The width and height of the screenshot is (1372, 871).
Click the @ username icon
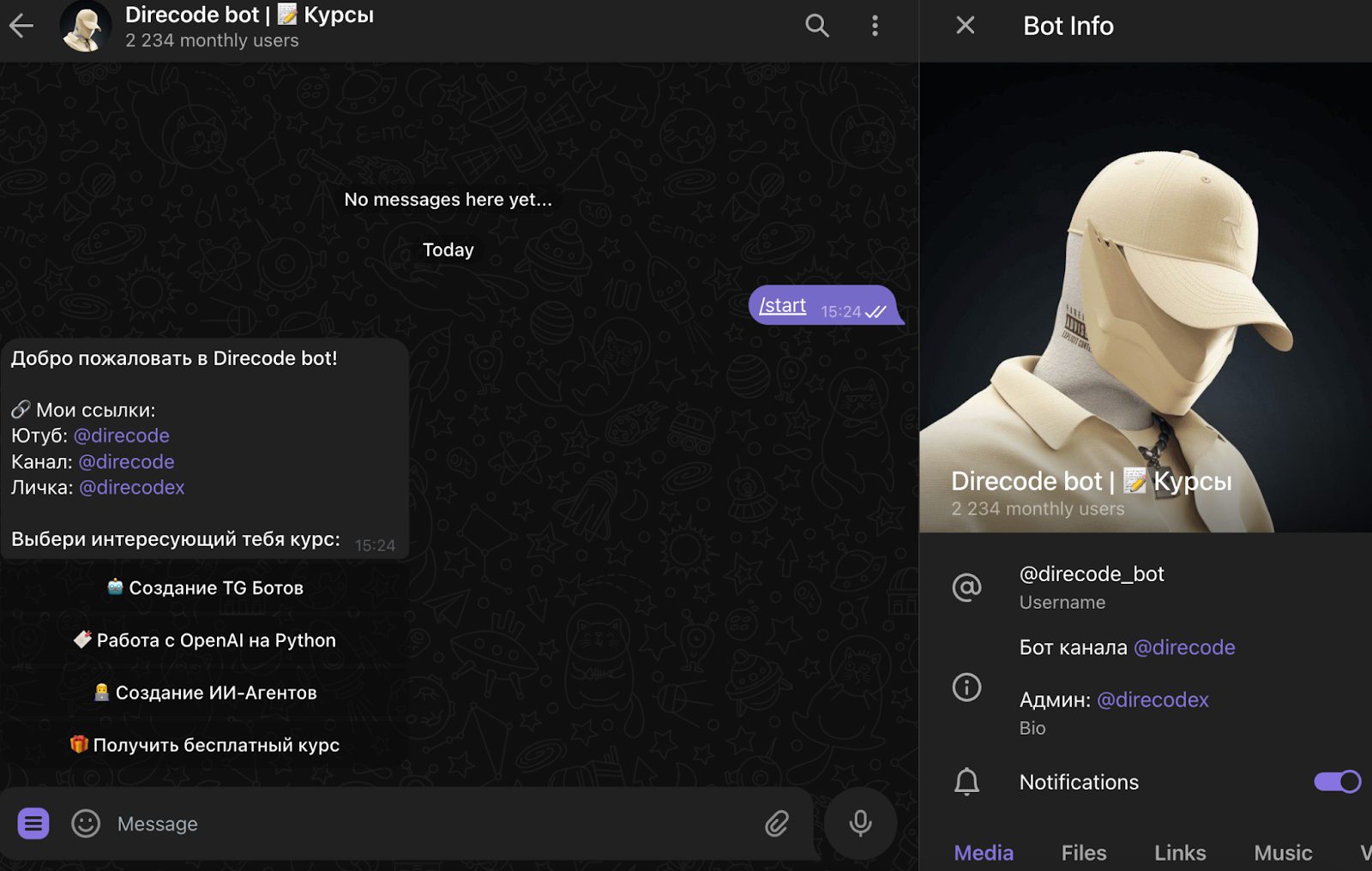click(x=966, y=587)
